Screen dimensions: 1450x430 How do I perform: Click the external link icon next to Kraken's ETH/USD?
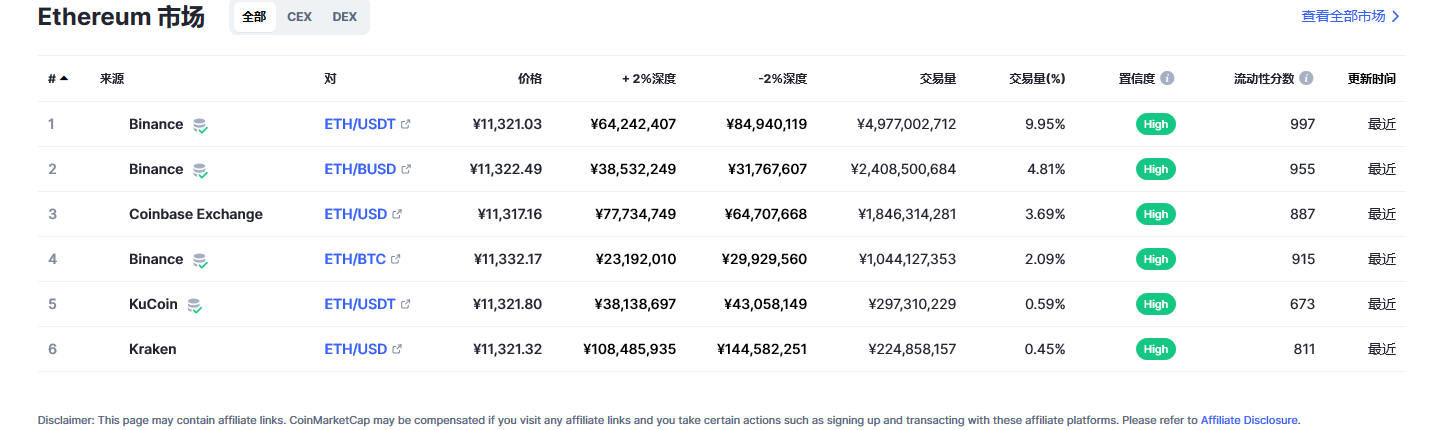(397, 350)
